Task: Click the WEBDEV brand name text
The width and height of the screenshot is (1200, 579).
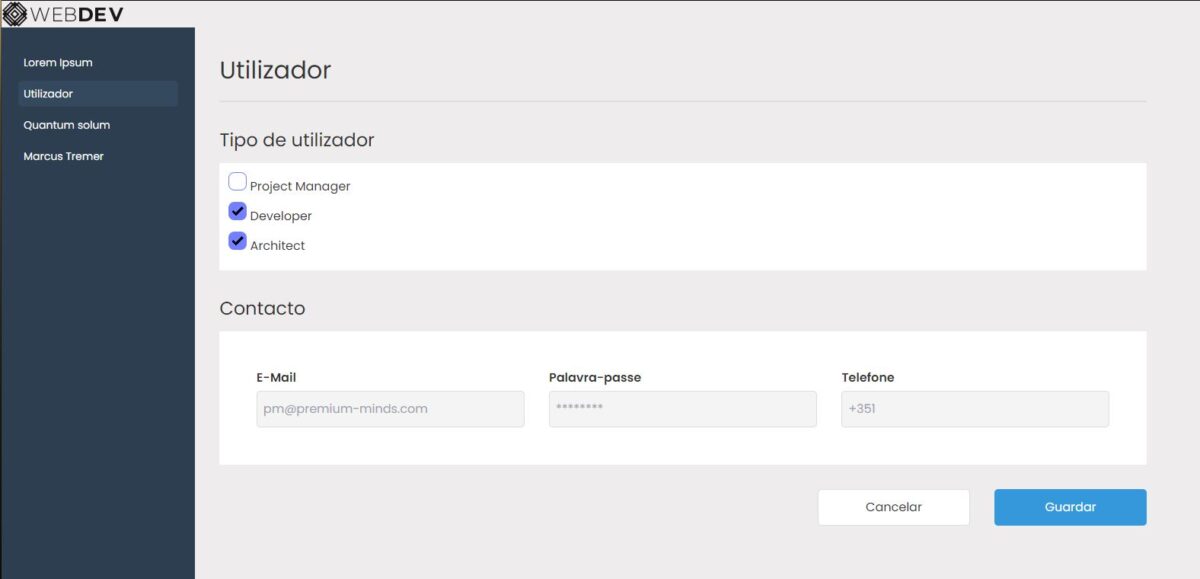Action: click(78, 14)
